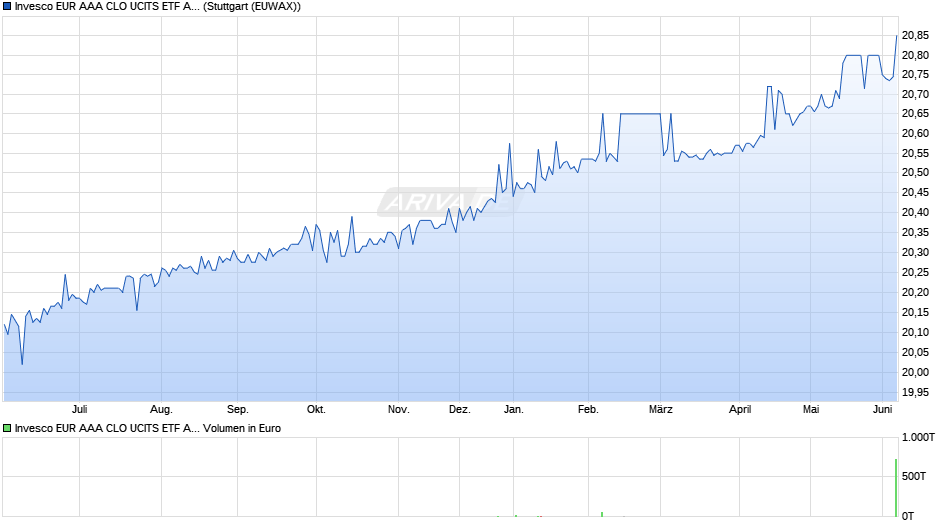Image resolution: width=940 pixels, height=526 pixels.
Task: Click the Mai month axis label
Action: (811, 410)
